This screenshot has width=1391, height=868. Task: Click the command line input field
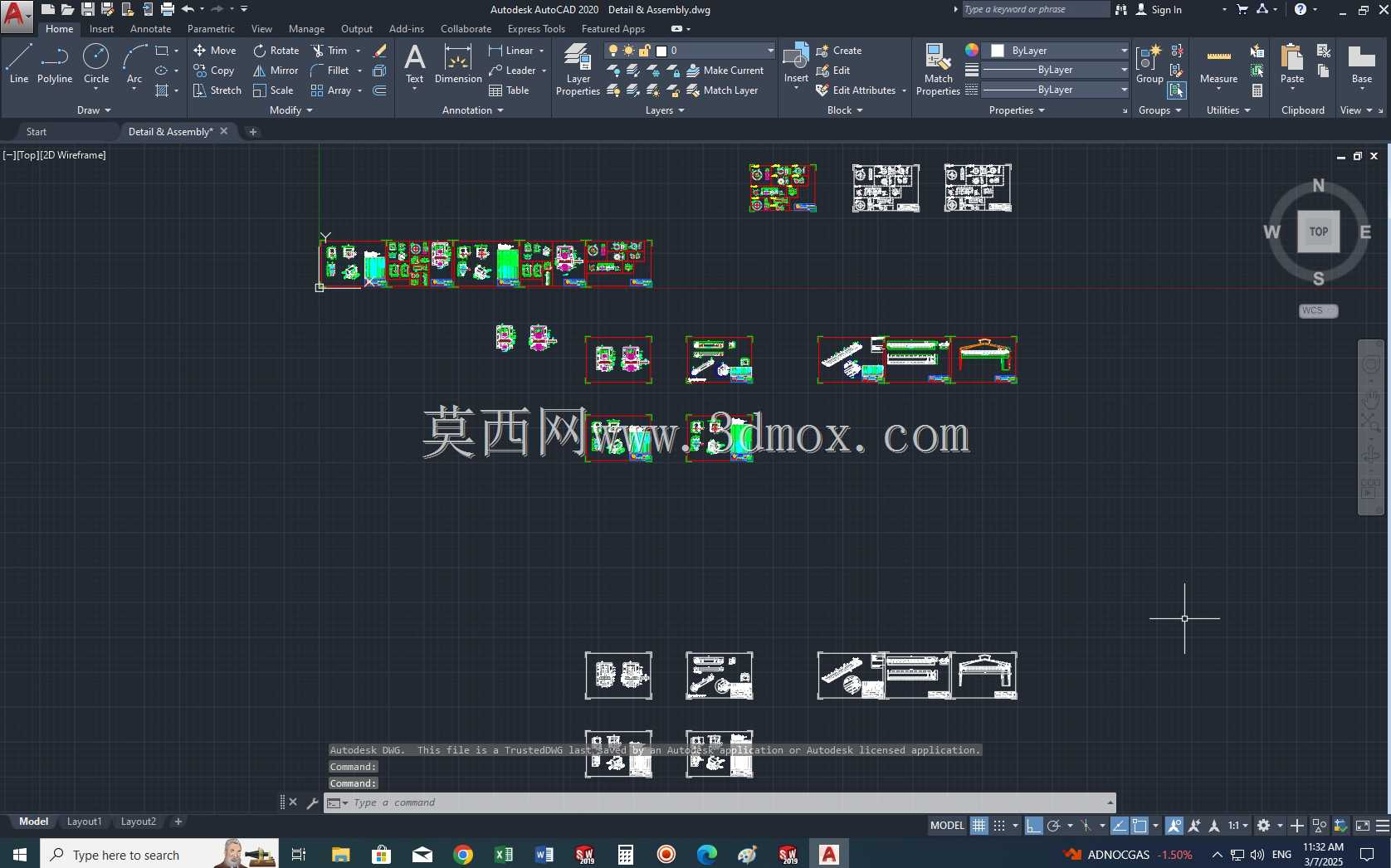point(719,802)
